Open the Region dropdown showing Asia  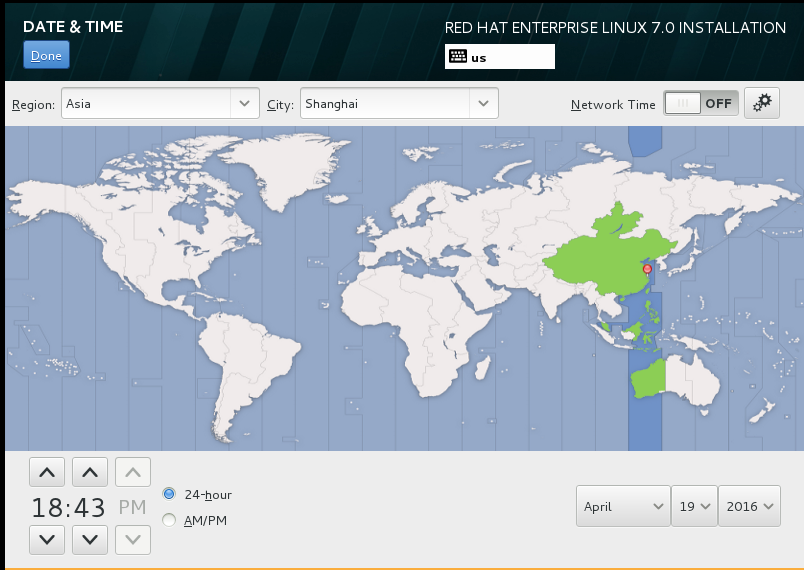tap(160, 103)
